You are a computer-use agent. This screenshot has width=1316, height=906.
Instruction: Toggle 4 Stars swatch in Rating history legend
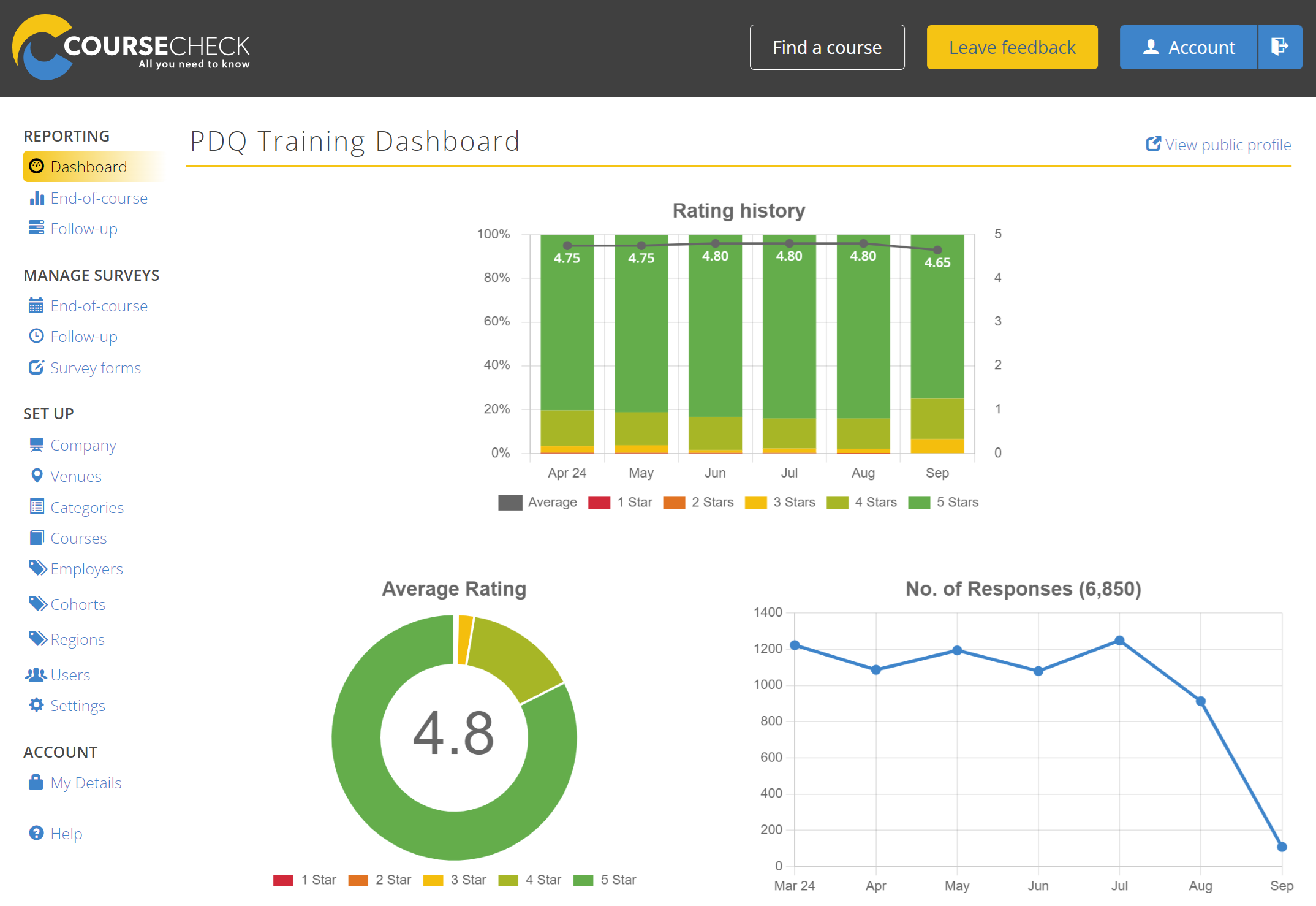tap(838, 503)
